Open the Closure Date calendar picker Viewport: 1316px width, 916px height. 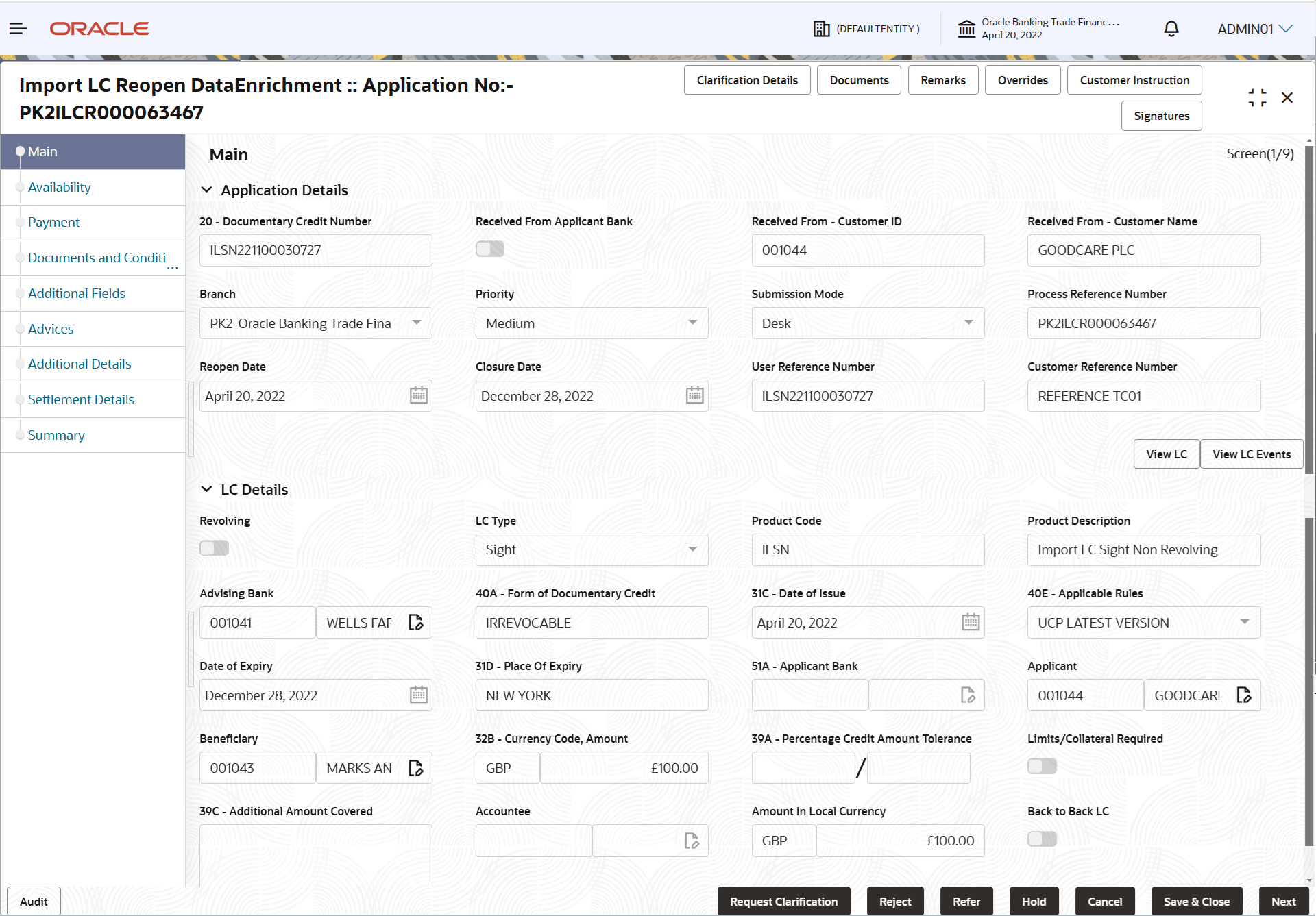(x=694, y=395)
